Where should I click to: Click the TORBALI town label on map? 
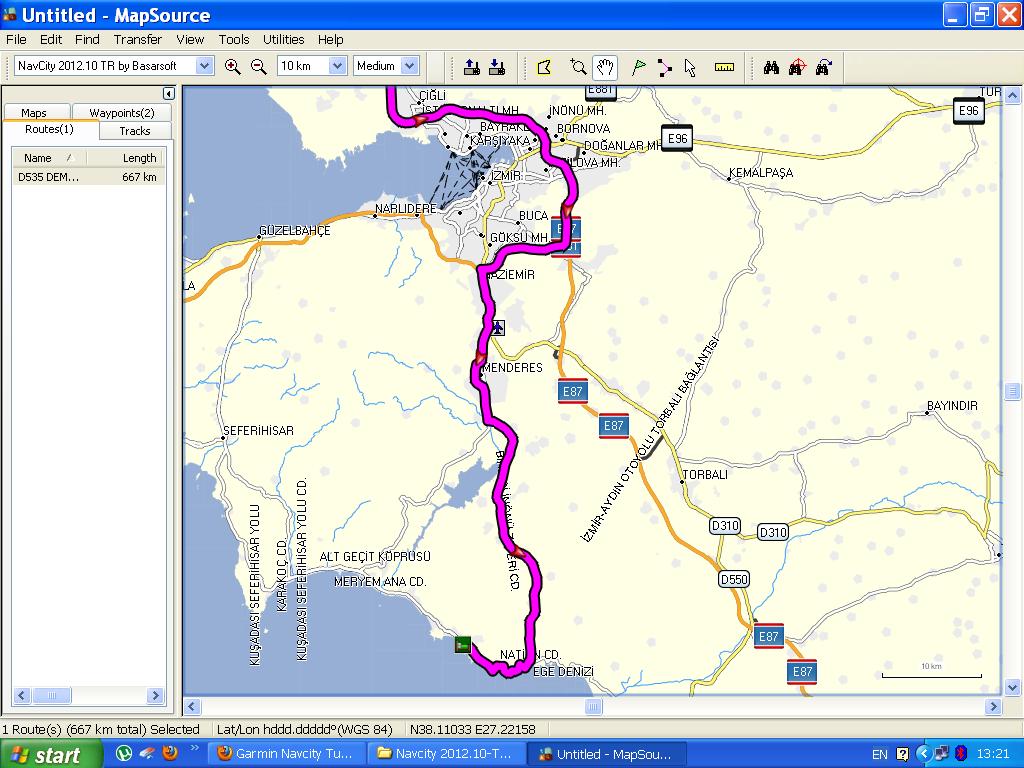(705, 475)
